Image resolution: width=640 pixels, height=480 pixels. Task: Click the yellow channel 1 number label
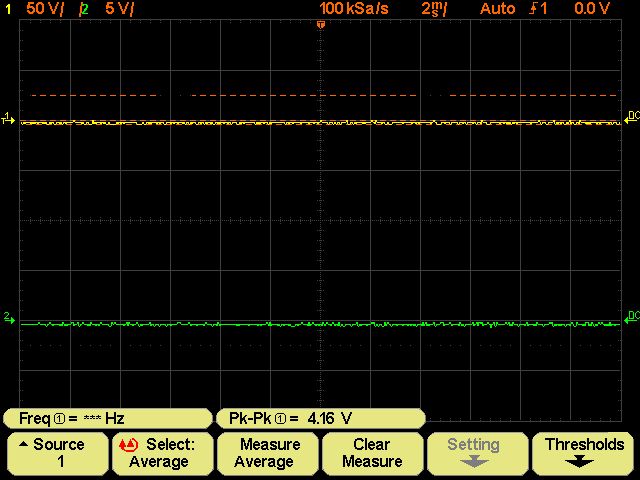[8, 9]
